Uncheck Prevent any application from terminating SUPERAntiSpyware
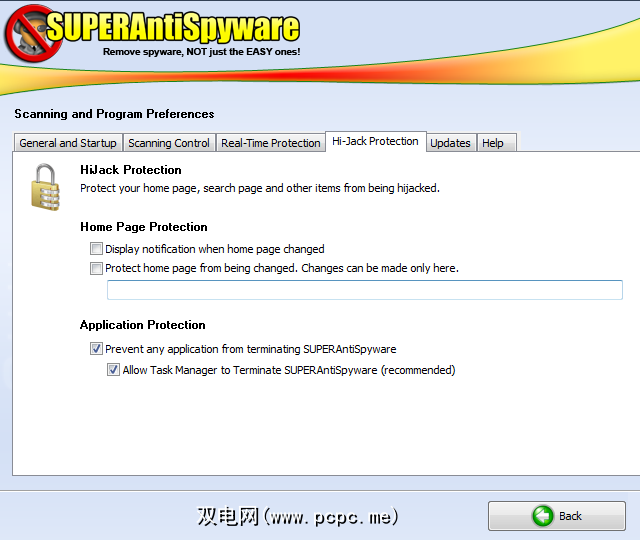Viewport: 640px width, 540px height. coord(96,349)
